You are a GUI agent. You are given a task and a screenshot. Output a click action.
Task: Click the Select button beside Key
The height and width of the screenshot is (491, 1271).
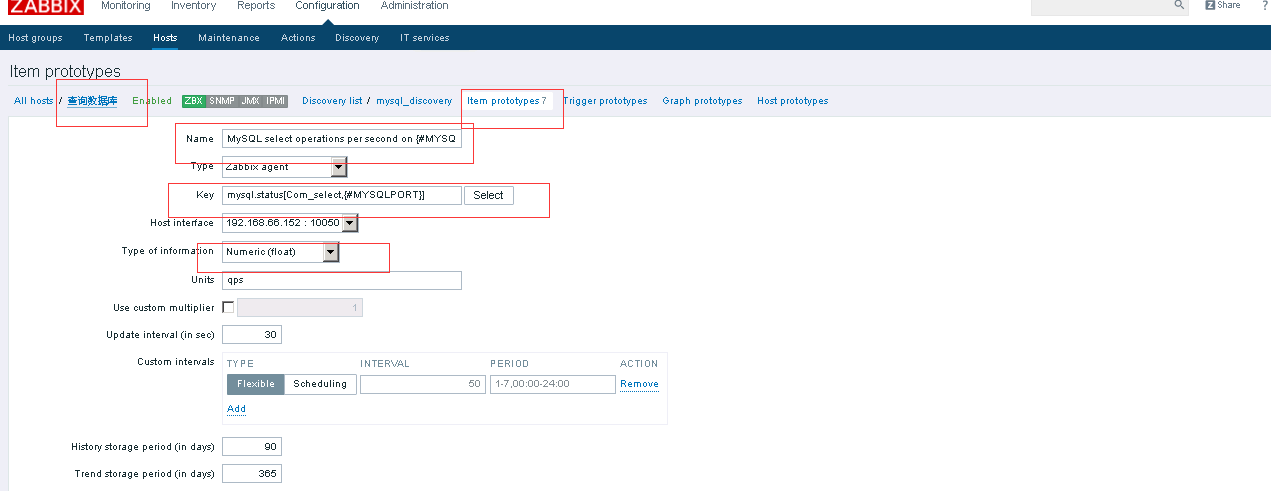(488, 195)
